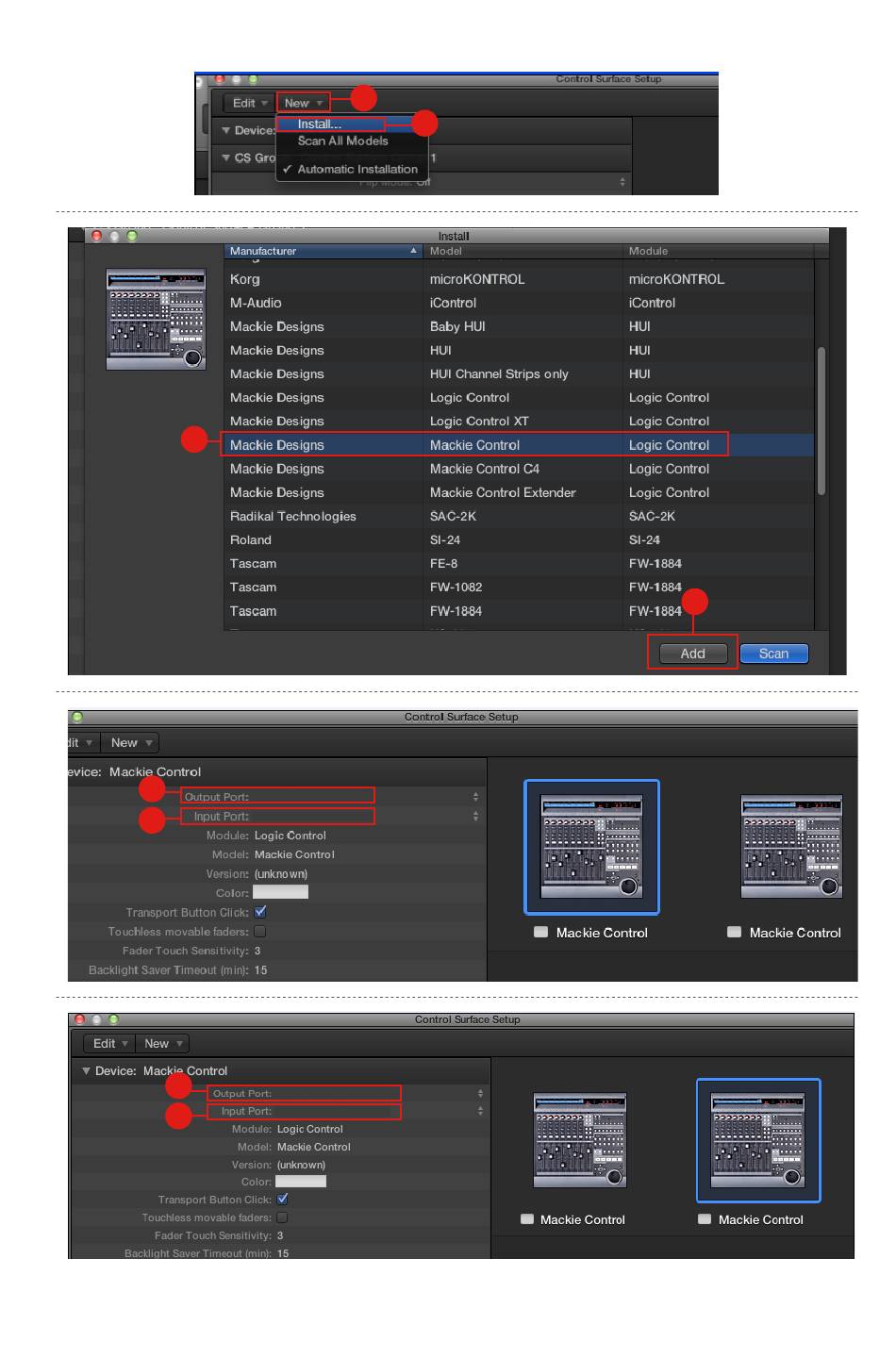Click the Mackie Control thumbnail in Install dialog
Screen dimensions: 896x1358
coord(156,319)
